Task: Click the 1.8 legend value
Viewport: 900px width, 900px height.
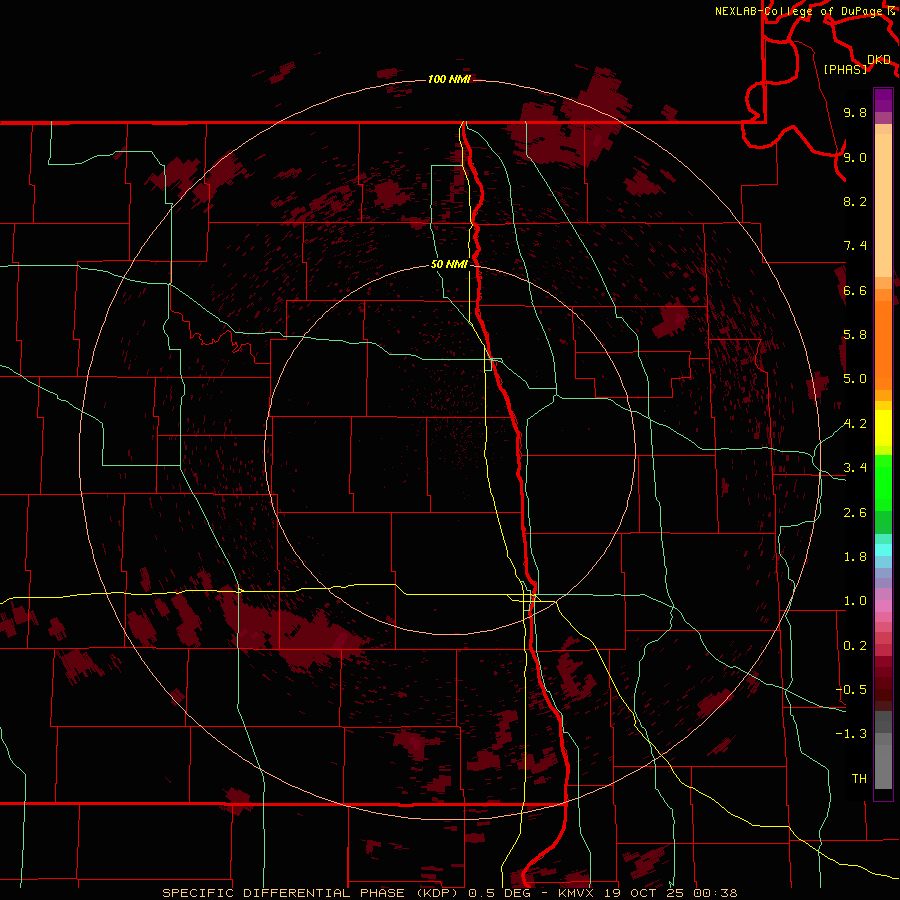Action: pyautogui.click(x=855, y=557)
